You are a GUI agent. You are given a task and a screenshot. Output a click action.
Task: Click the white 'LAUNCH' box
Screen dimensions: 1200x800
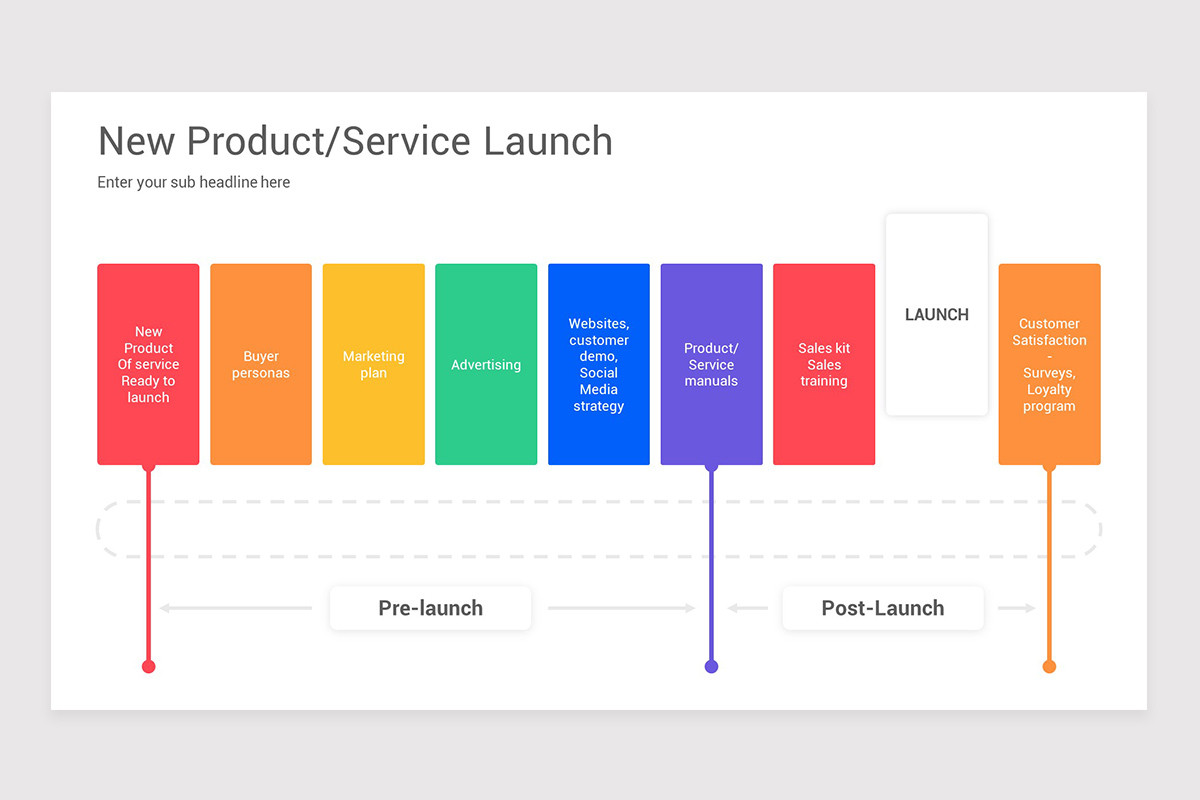(x=936, y=313)
